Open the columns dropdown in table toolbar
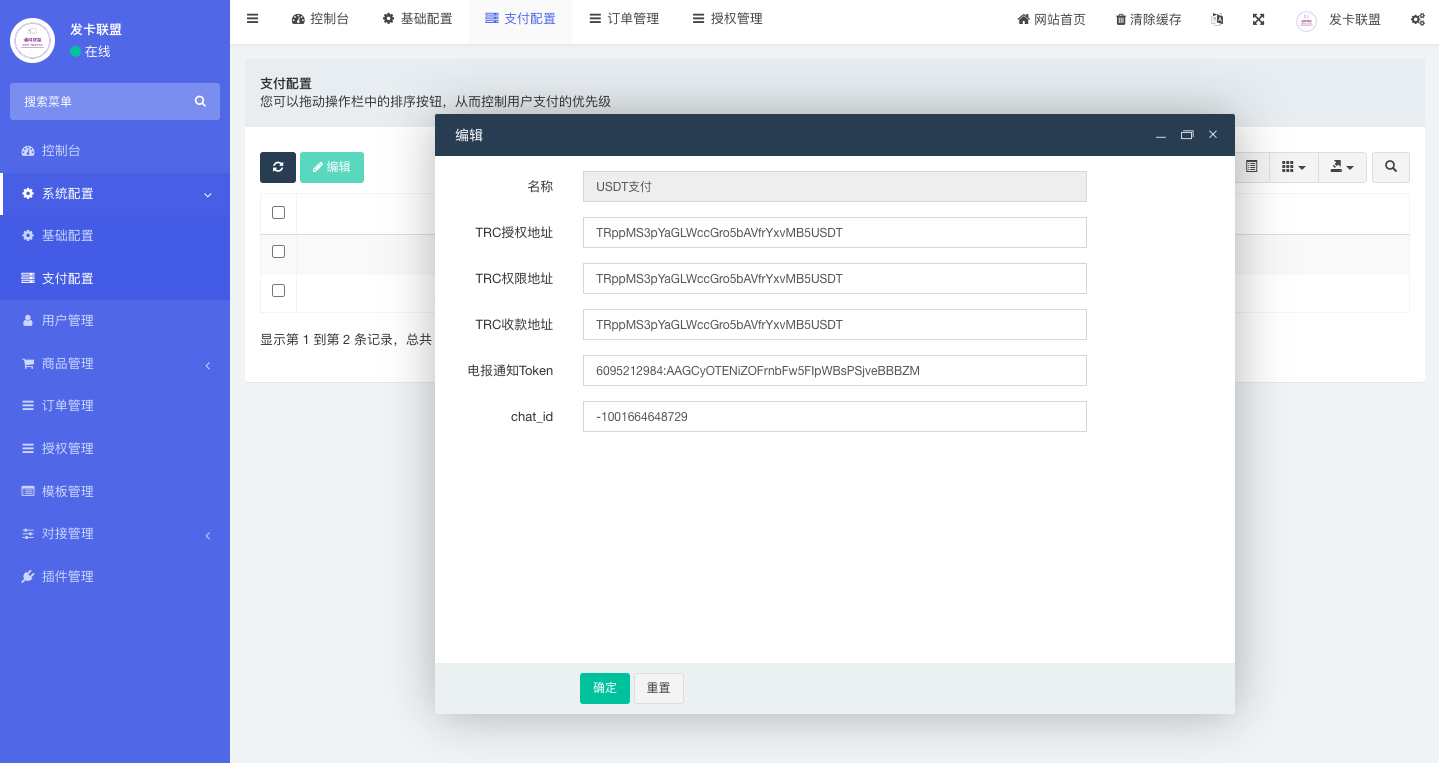 click(1293, 168)
